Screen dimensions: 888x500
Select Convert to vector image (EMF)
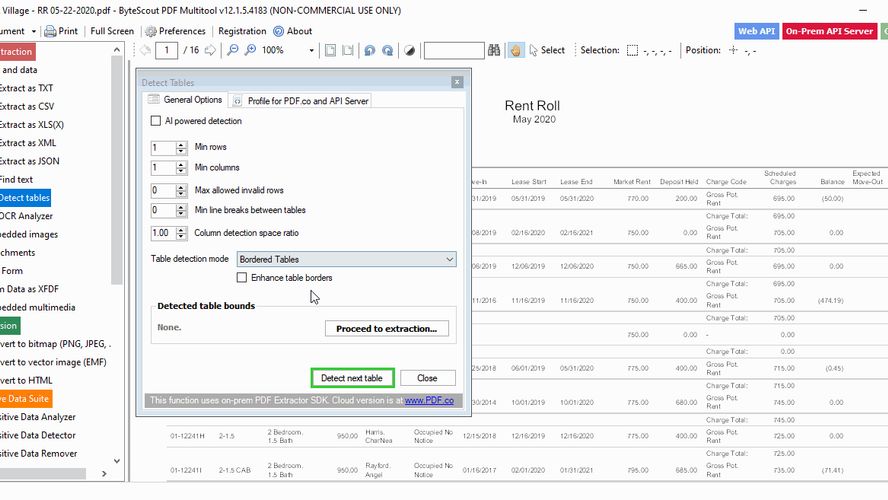pos(53,362)
